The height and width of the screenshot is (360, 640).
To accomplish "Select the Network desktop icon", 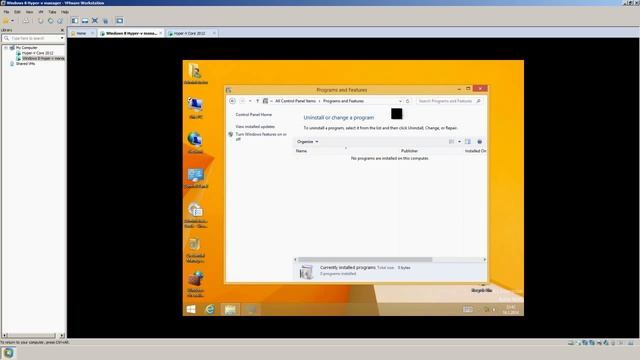I will tap(195, 142).
